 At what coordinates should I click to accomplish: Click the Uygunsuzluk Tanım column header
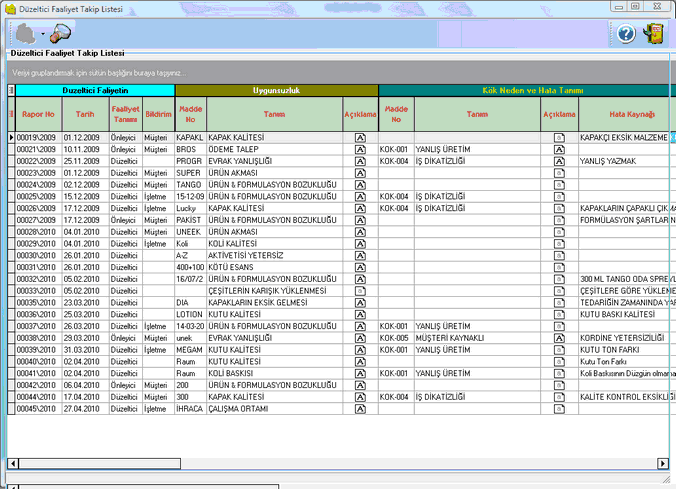274,114
